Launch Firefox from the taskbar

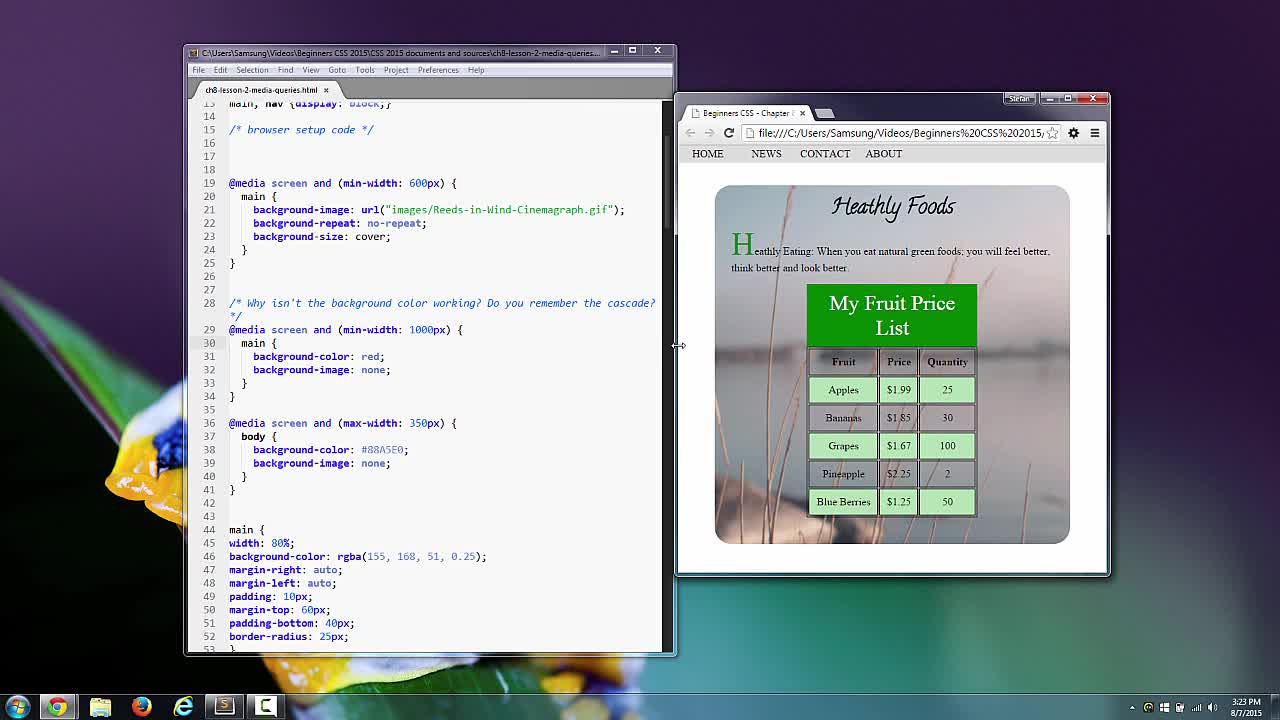[x=141, y=707]
